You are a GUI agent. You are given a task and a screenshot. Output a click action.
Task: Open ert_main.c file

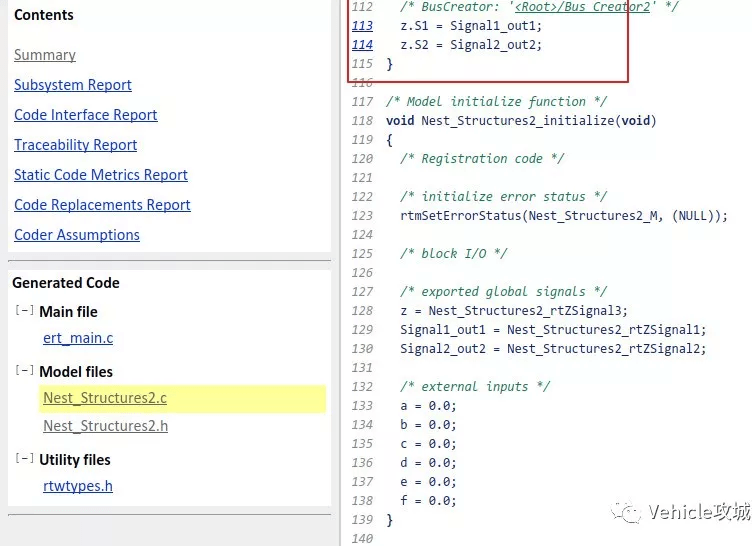[x=78, y=338]
